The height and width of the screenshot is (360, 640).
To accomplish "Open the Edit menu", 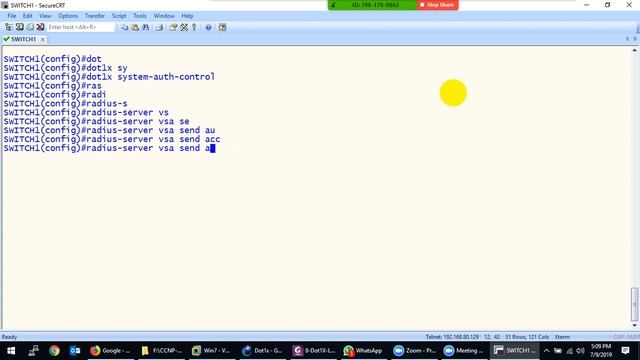I will click(27, 16).
